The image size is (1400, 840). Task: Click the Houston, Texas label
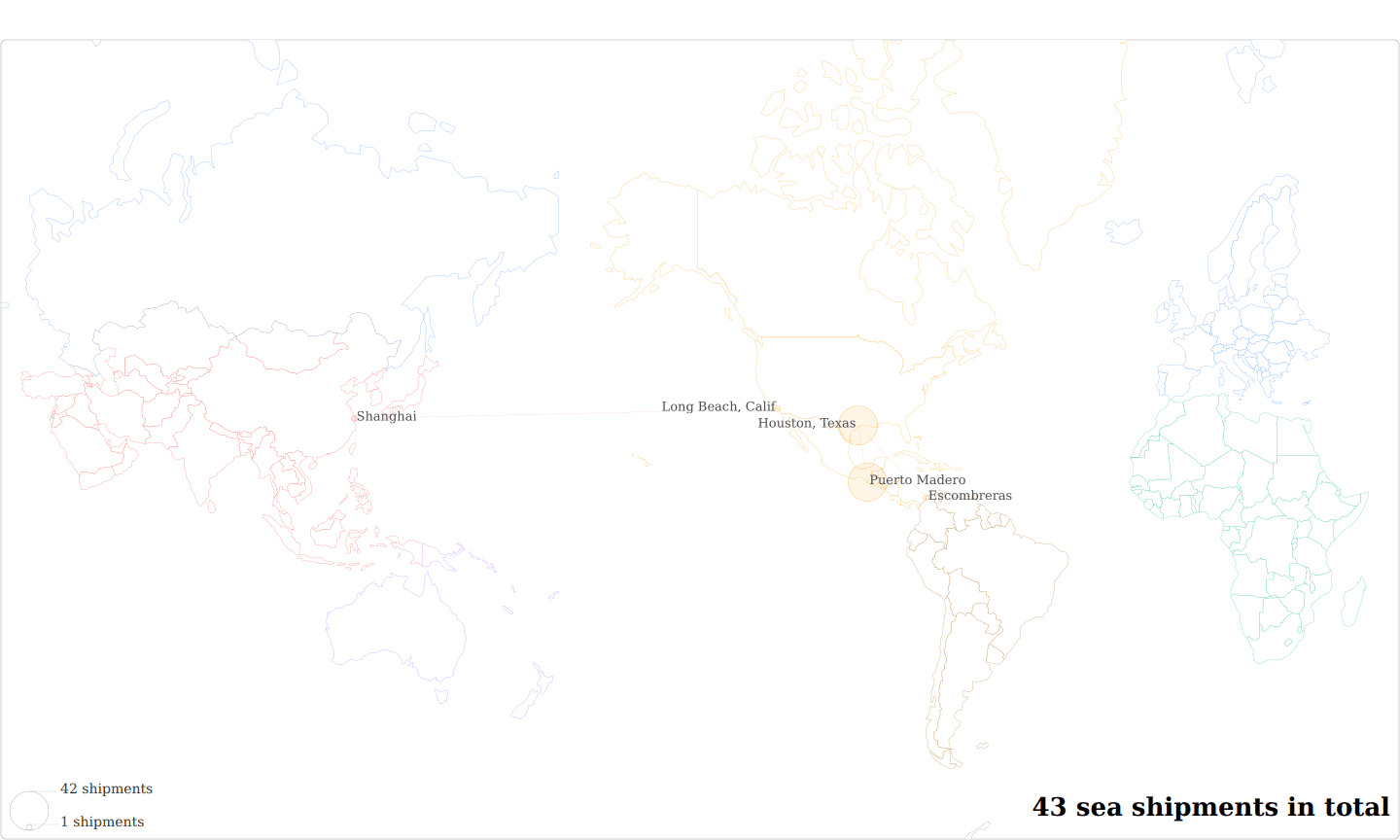807,423
